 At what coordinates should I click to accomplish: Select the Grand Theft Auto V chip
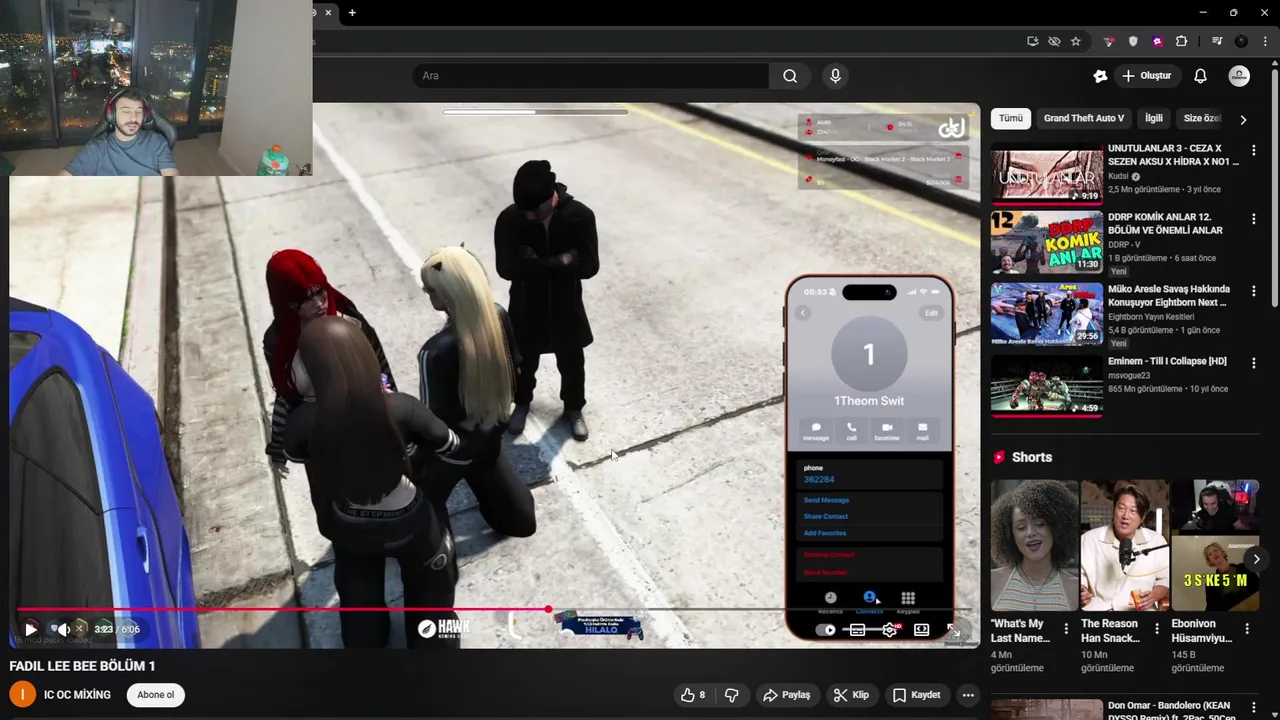pyautogui.click(x=1084, y=118)
